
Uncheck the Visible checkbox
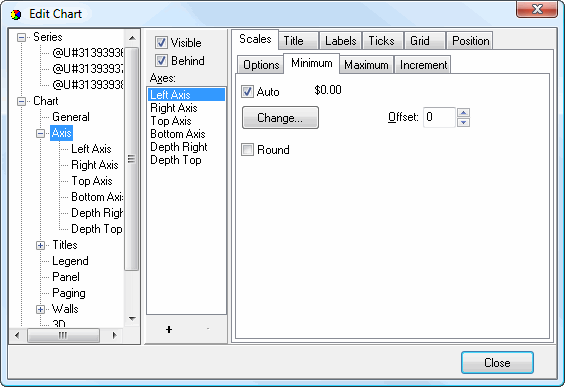point(161,43)
